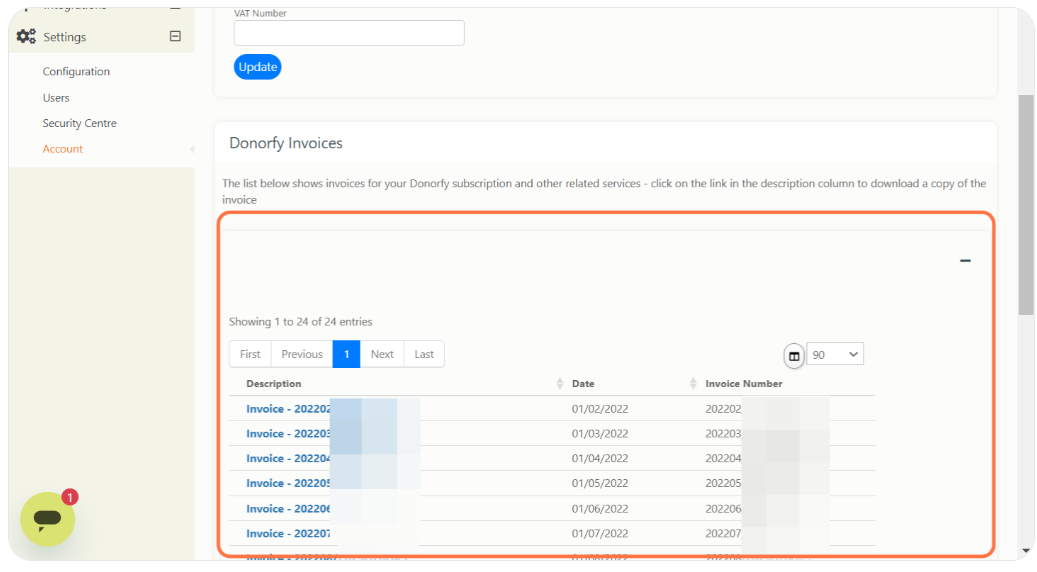Image resolution: width=1037 pixels, height=572 pixels.
Task: Download Invoice - 202202 link
Action: pyautogui.click(x=288, y=409)
